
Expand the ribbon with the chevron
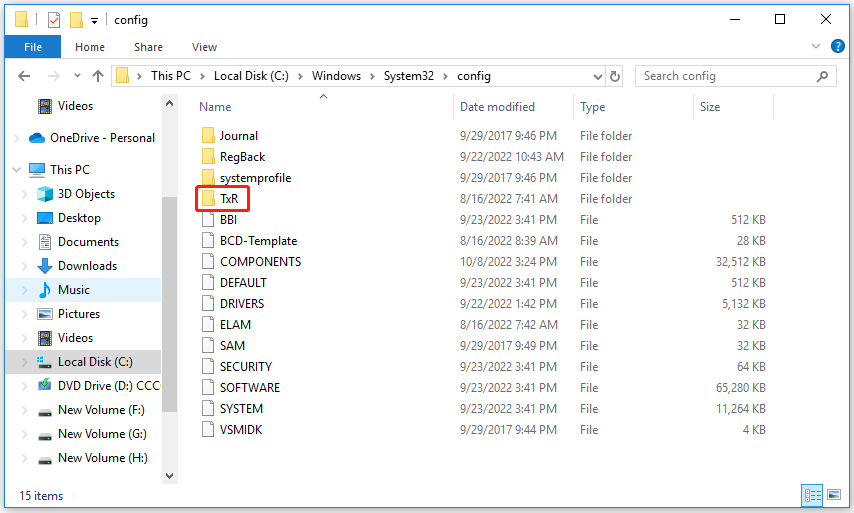coord(815,46)
